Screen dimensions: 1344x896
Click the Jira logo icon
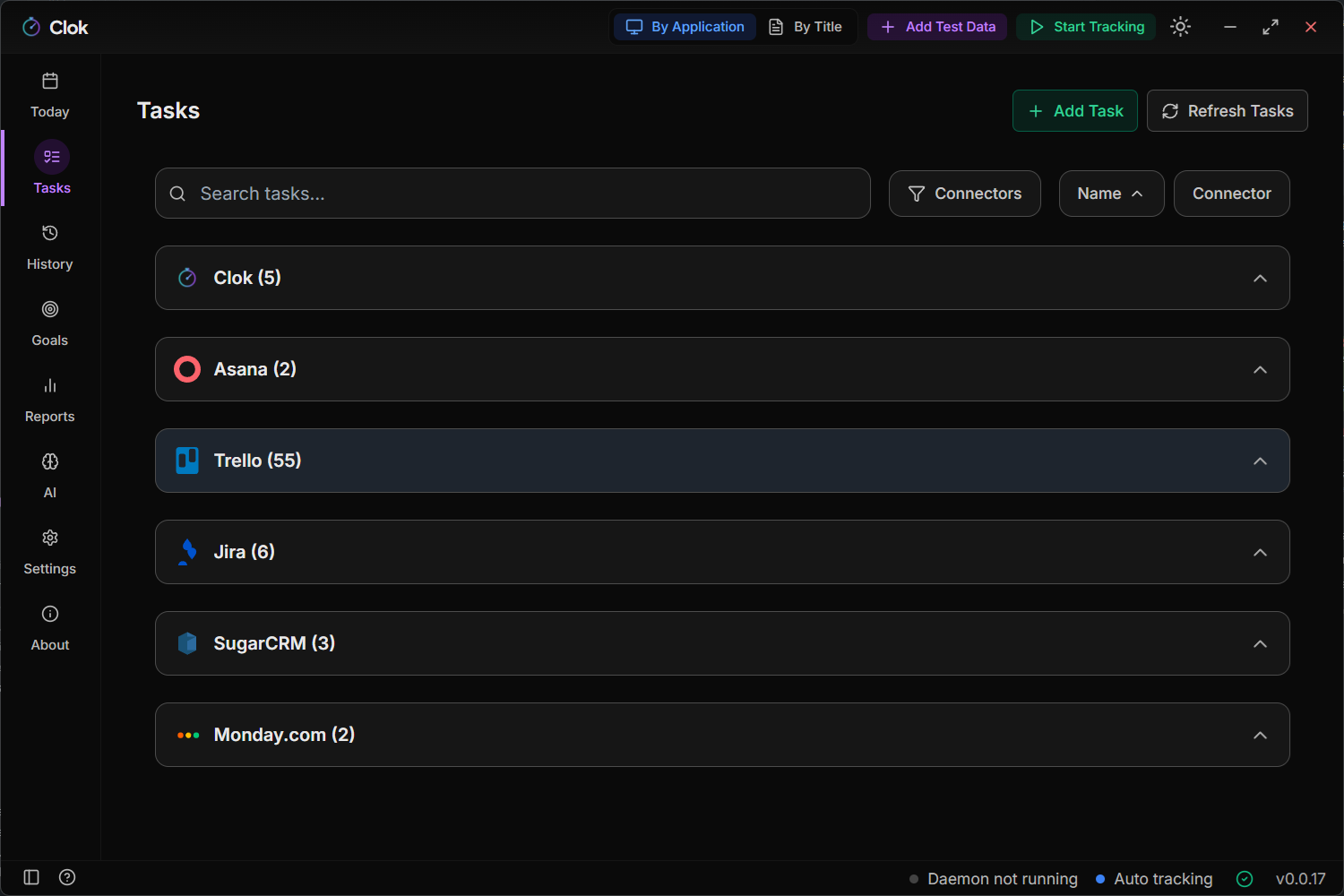tap(187, 552)
